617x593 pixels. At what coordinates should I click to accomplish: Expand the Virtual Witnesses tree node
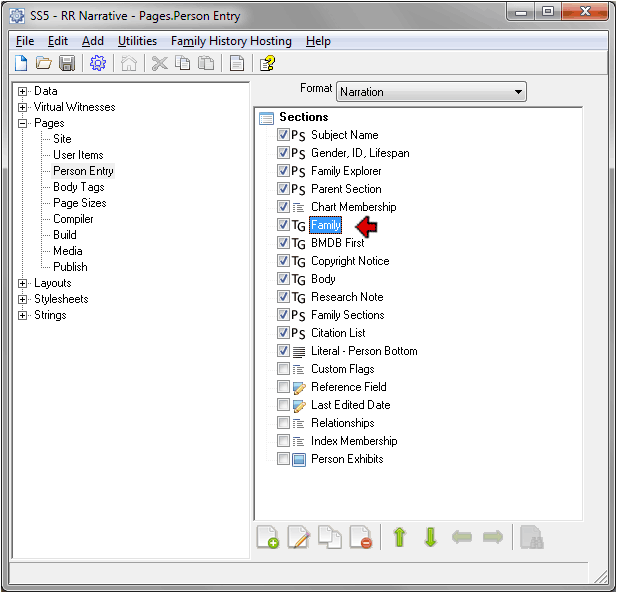22,107
